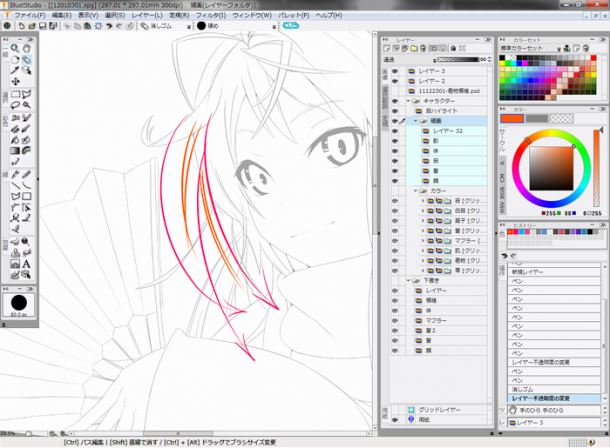Select the lasso selection tool
This screenshot has height=448, width=610.
(x=15, y=105)
